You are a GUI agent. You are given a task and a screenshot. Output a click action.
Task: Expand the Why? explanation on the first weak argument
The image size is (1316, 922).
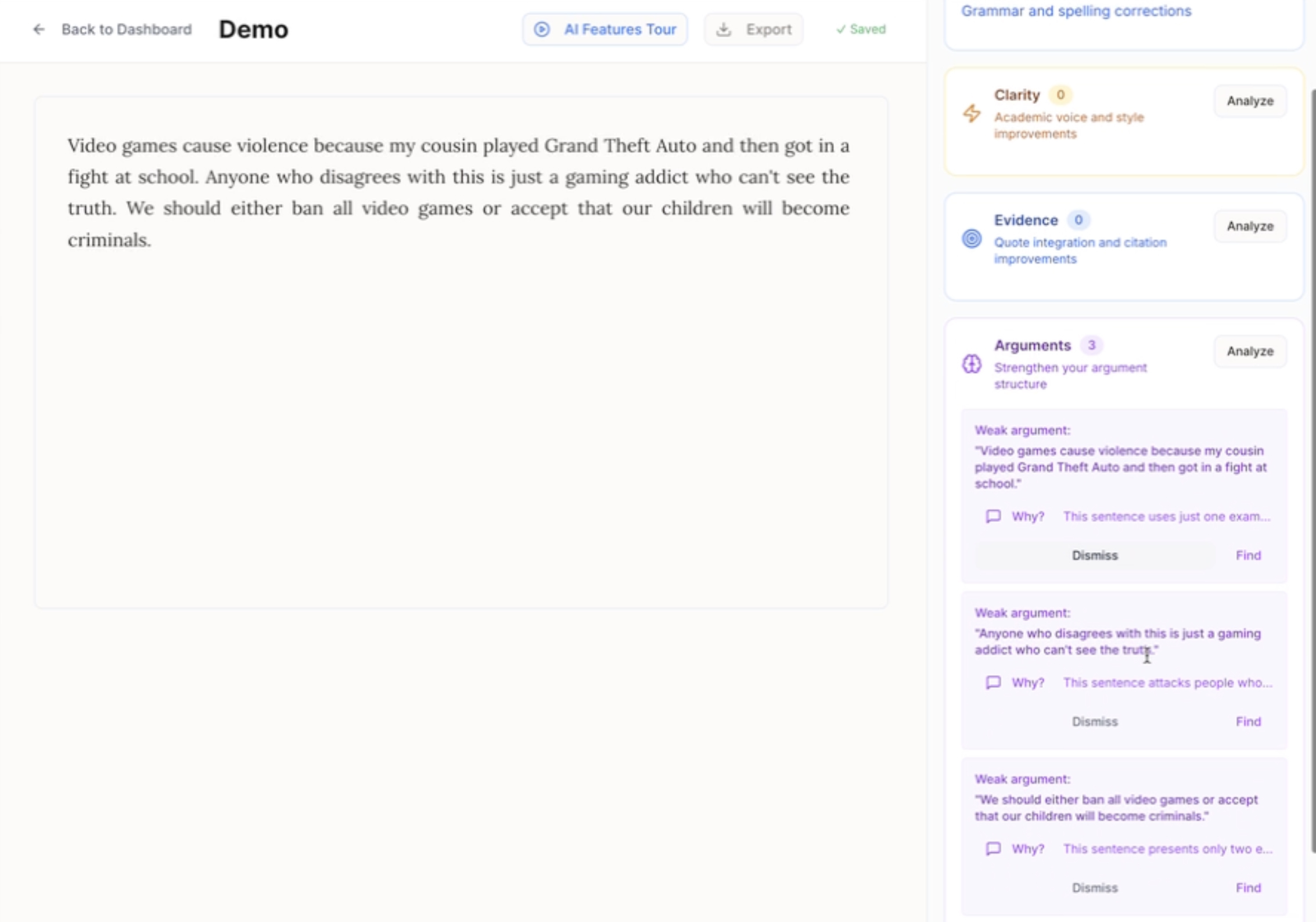pos(1027,516)
